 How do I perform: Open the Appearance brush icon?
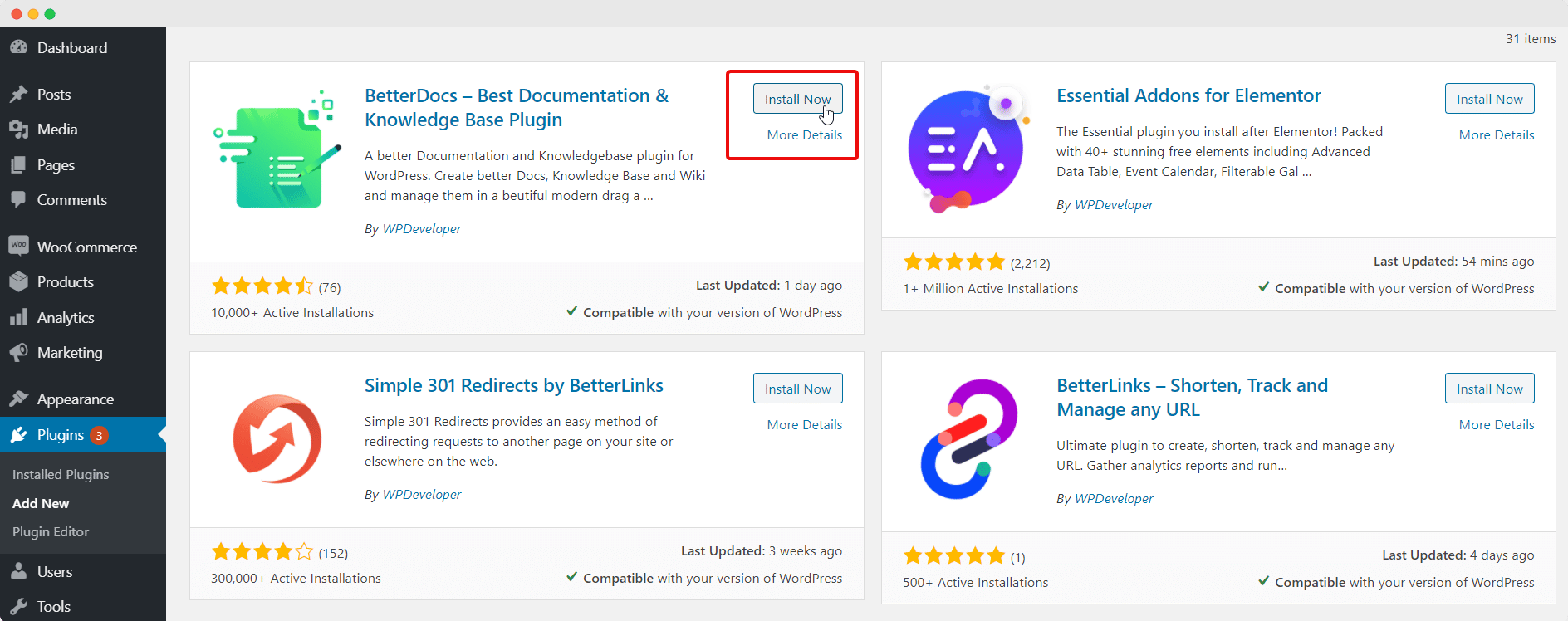18,399
